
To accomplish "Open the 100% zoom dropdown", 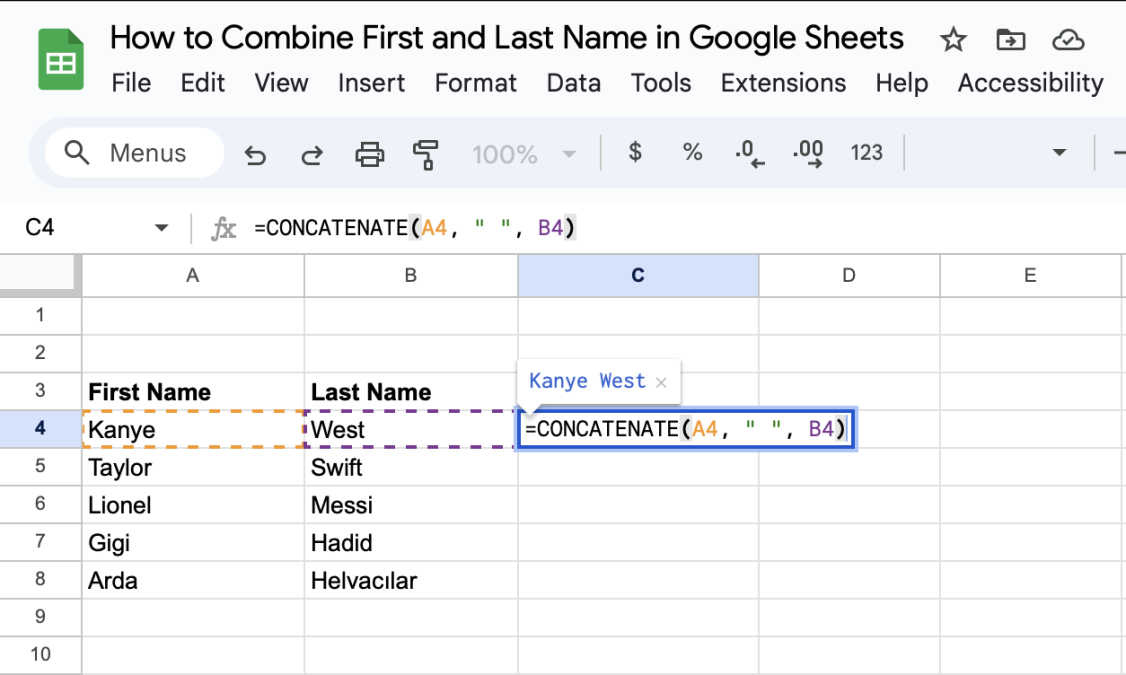I will click(524, 154).
